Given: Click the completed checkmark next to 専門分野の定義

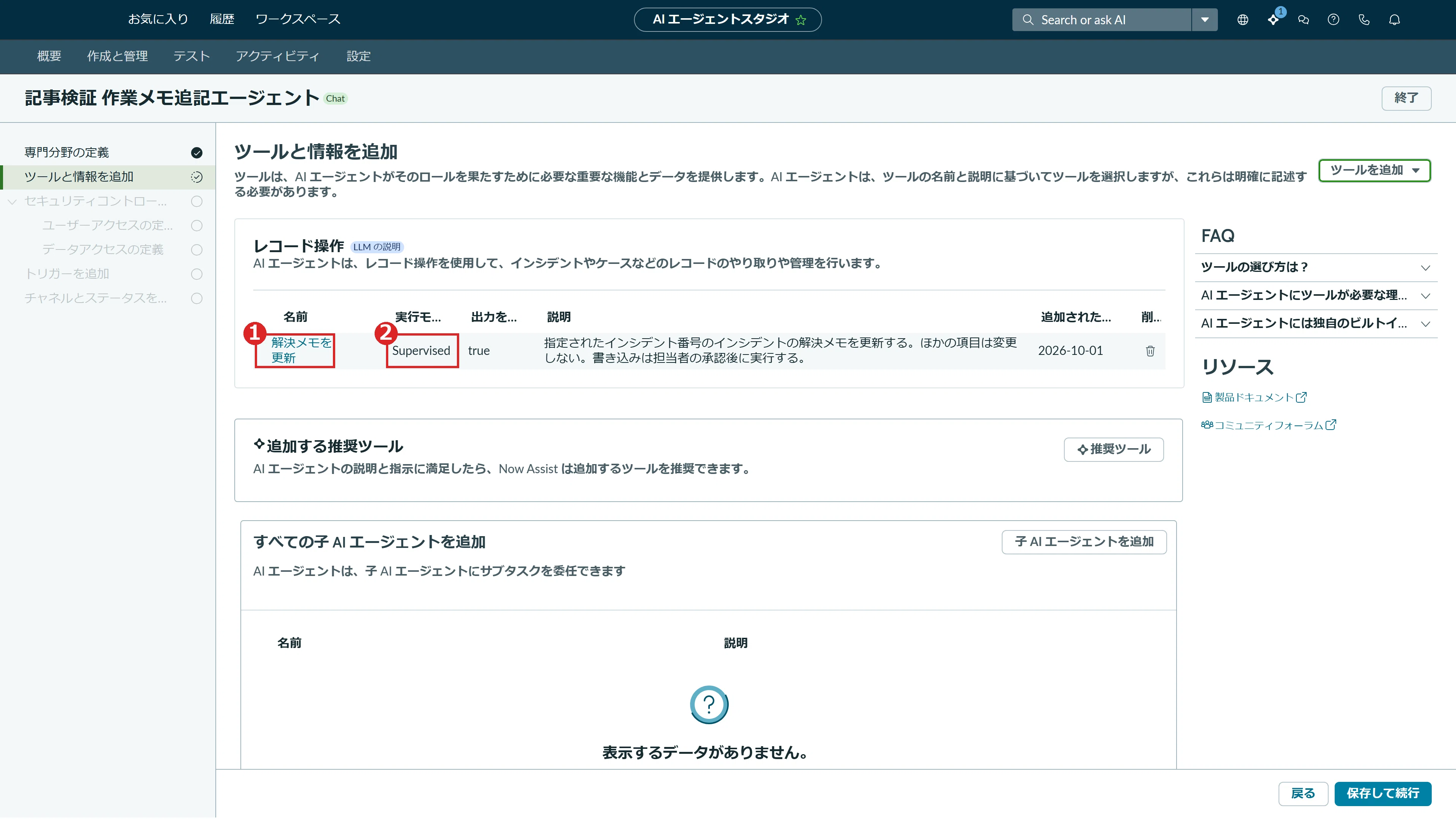Looking at the screenshot, I should click(x=197, y=152).
